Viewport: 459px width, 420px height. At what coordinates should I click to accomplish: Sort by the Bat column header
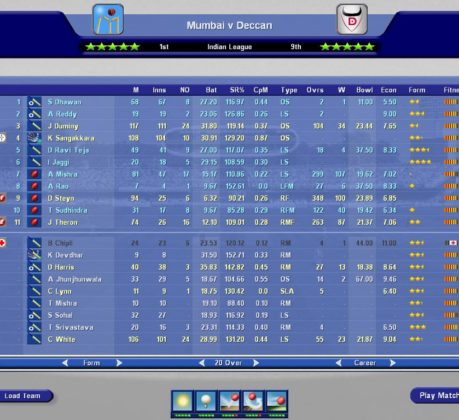211,90
